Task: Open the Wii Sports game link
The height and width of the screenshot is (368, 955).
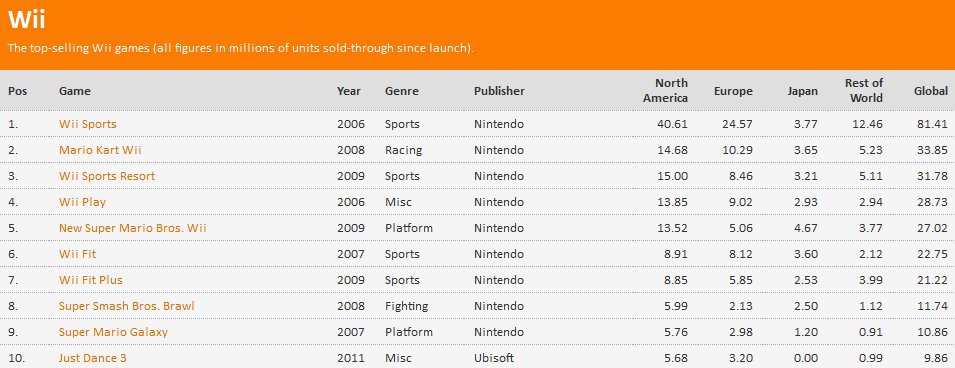Action: click(88, 124)
